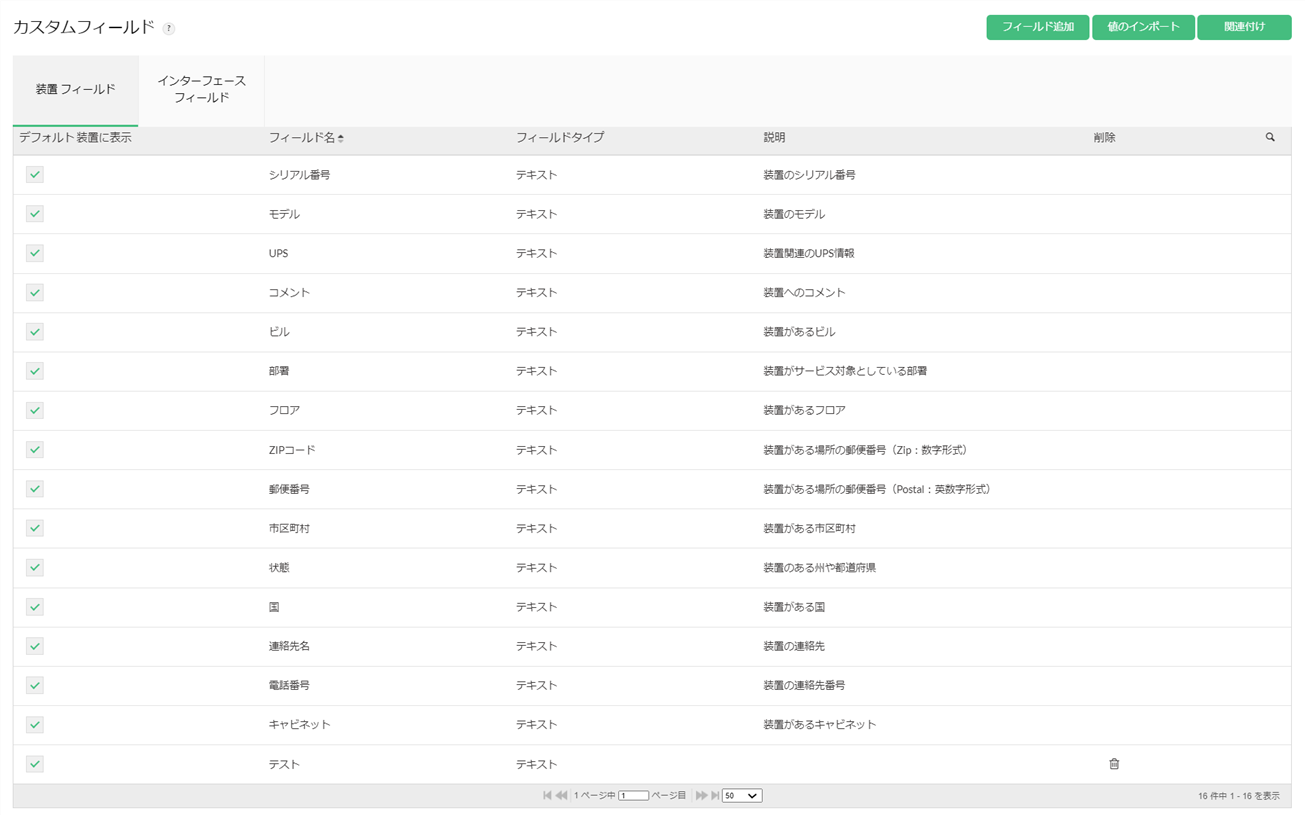Click the 値のインポート button
The width and height of the screenshot is (1305, 815).
coord(1143,27)
